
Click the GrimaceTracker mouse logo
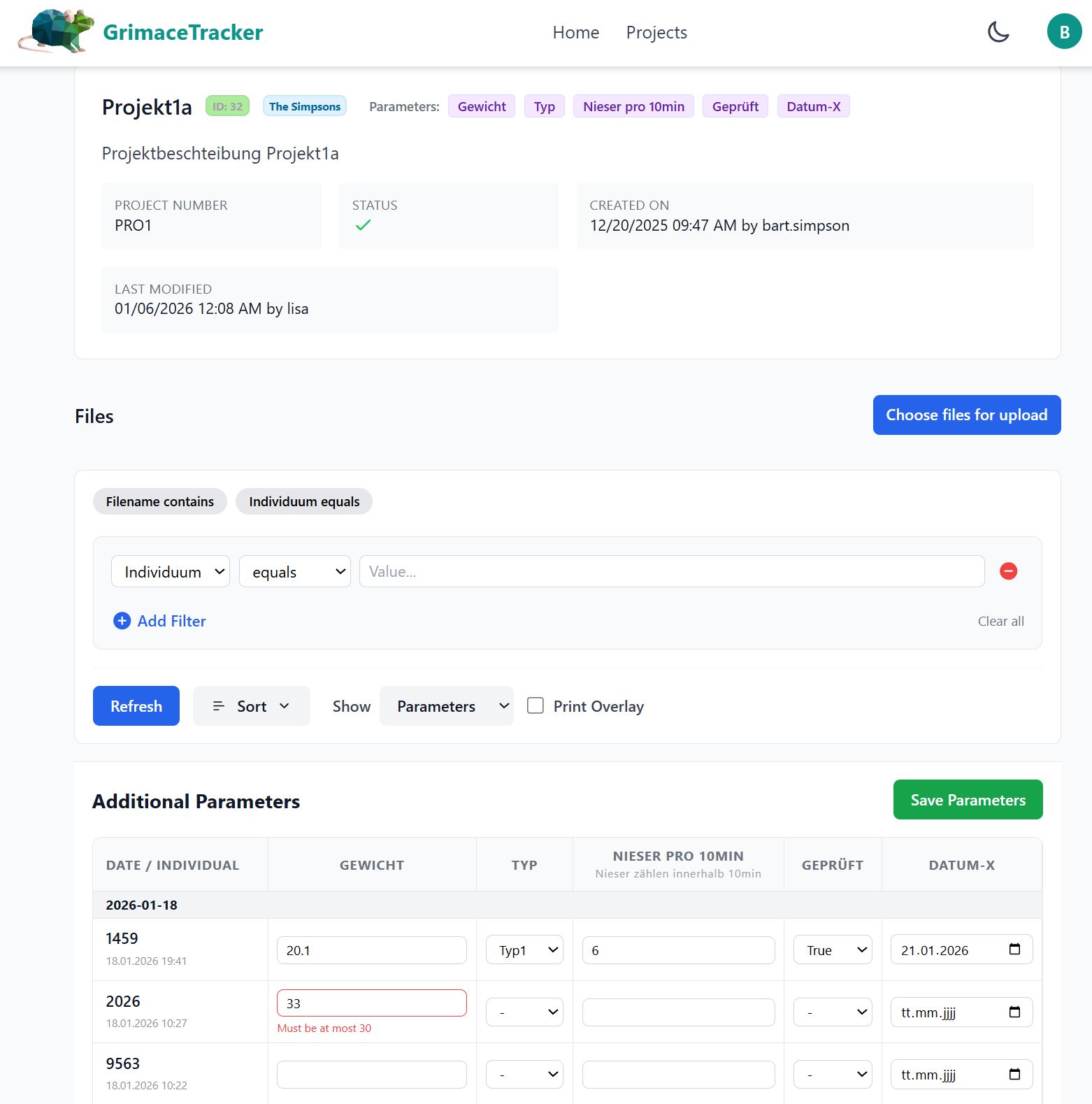(56, 31)
